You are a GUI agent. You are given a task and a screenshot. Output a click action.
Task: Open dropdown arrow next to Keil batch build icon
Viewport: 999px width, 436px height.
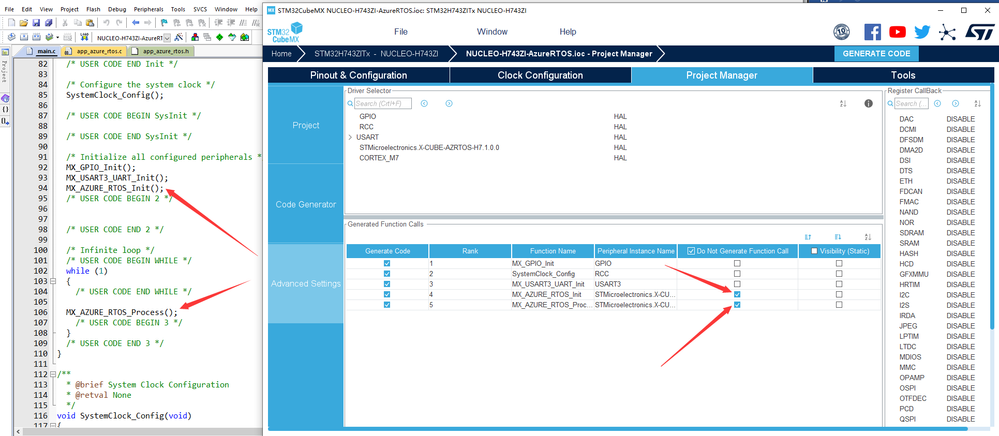coord(57,38)
